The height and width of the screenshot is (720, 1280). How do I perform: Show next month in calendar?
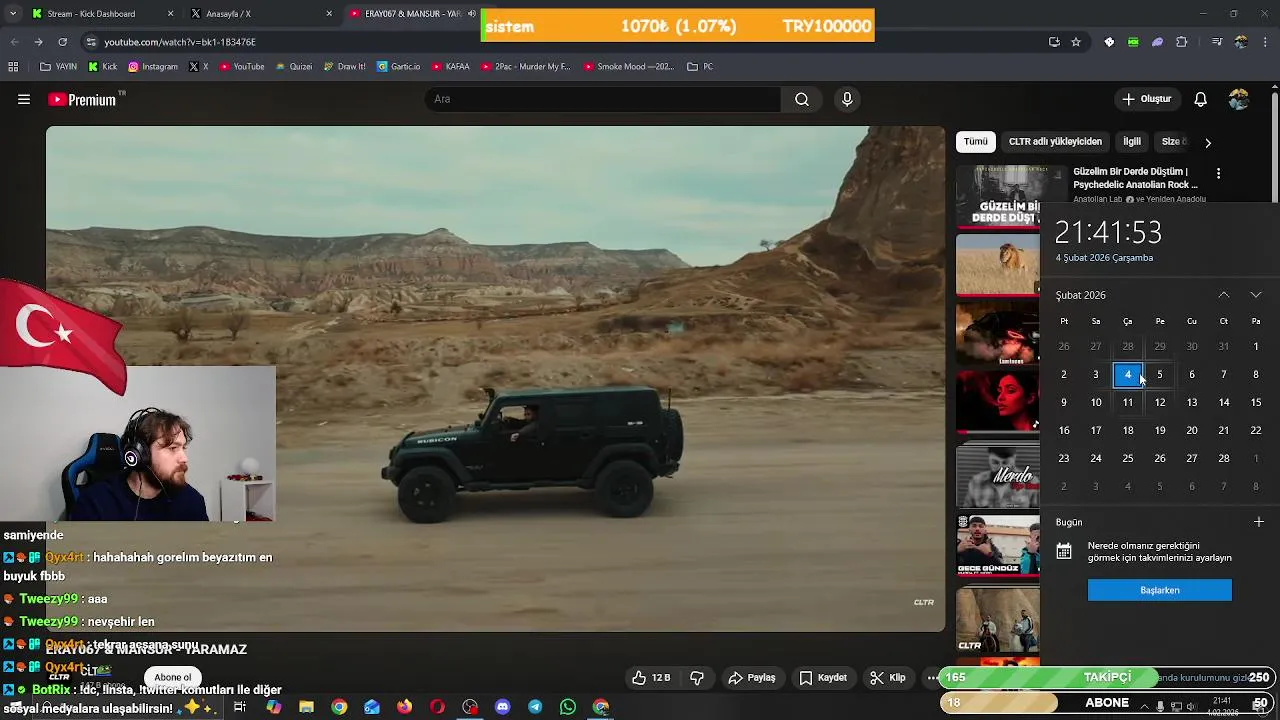click(x=1256, y=295)
